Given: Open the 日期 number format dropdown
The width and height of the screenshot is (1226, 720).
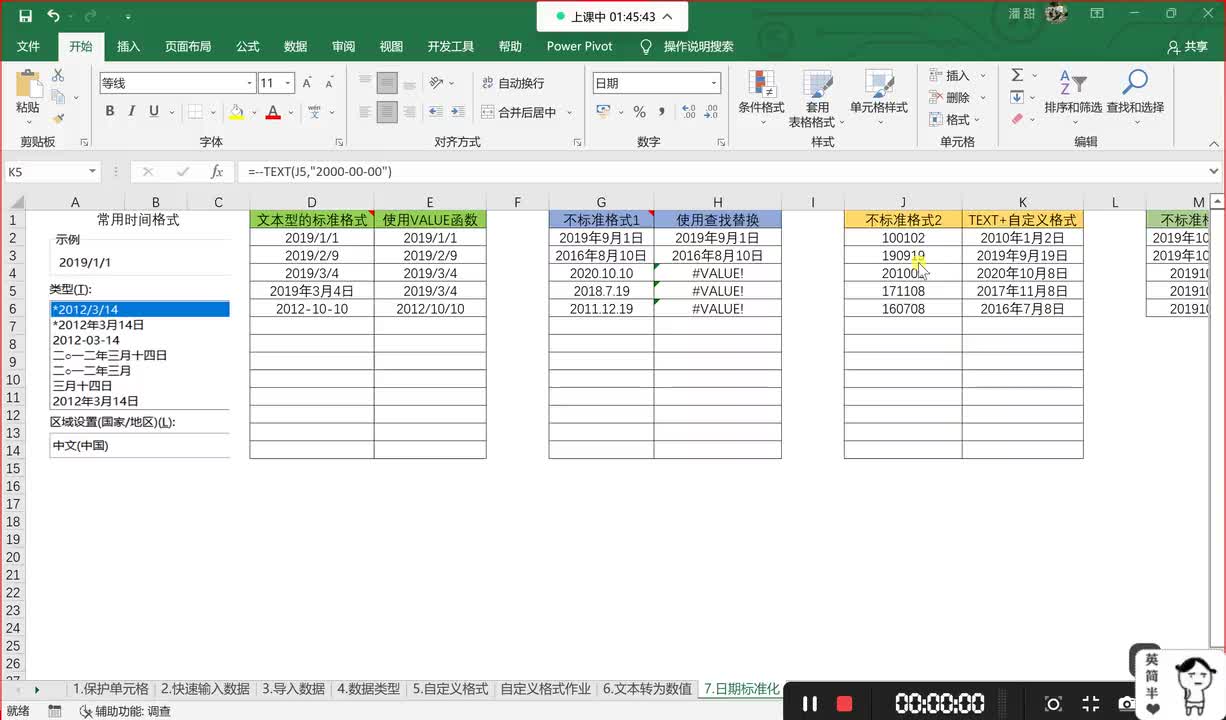Looking at the screenshot, I should pos(714,83).
